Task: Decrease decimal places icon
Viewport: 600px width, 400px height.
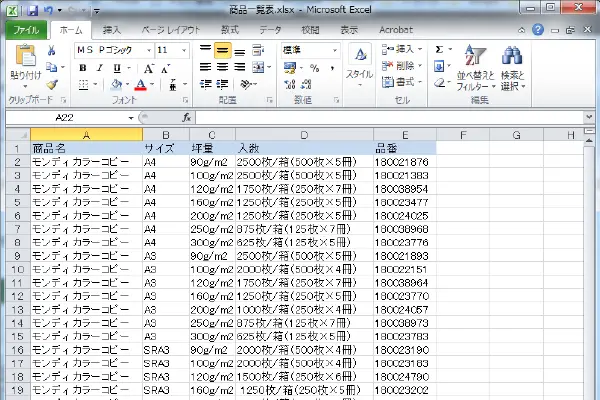Action: (306, 84)
